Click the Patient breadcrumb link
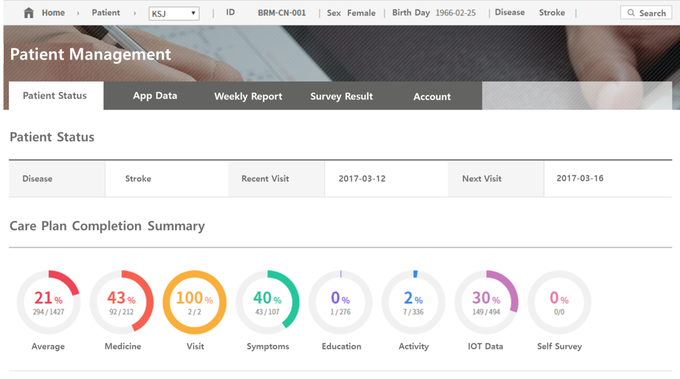This screenshot has width=680, height=379. pos(106,13)
